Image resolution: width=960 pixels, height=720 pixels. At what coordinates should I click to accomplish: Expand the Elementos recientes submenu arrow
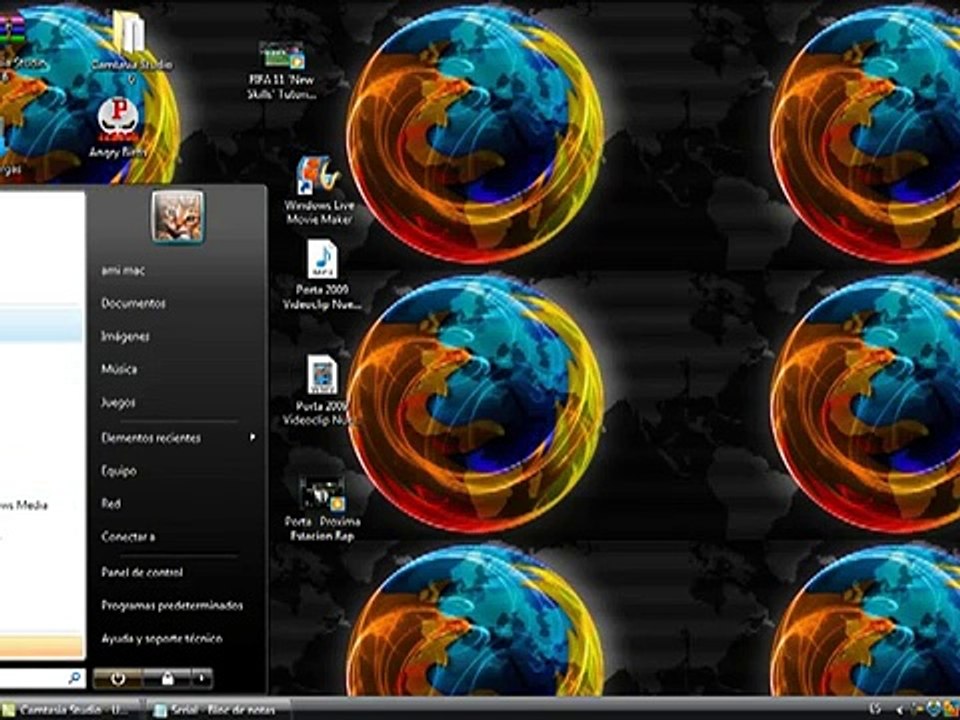pos(252,437)
